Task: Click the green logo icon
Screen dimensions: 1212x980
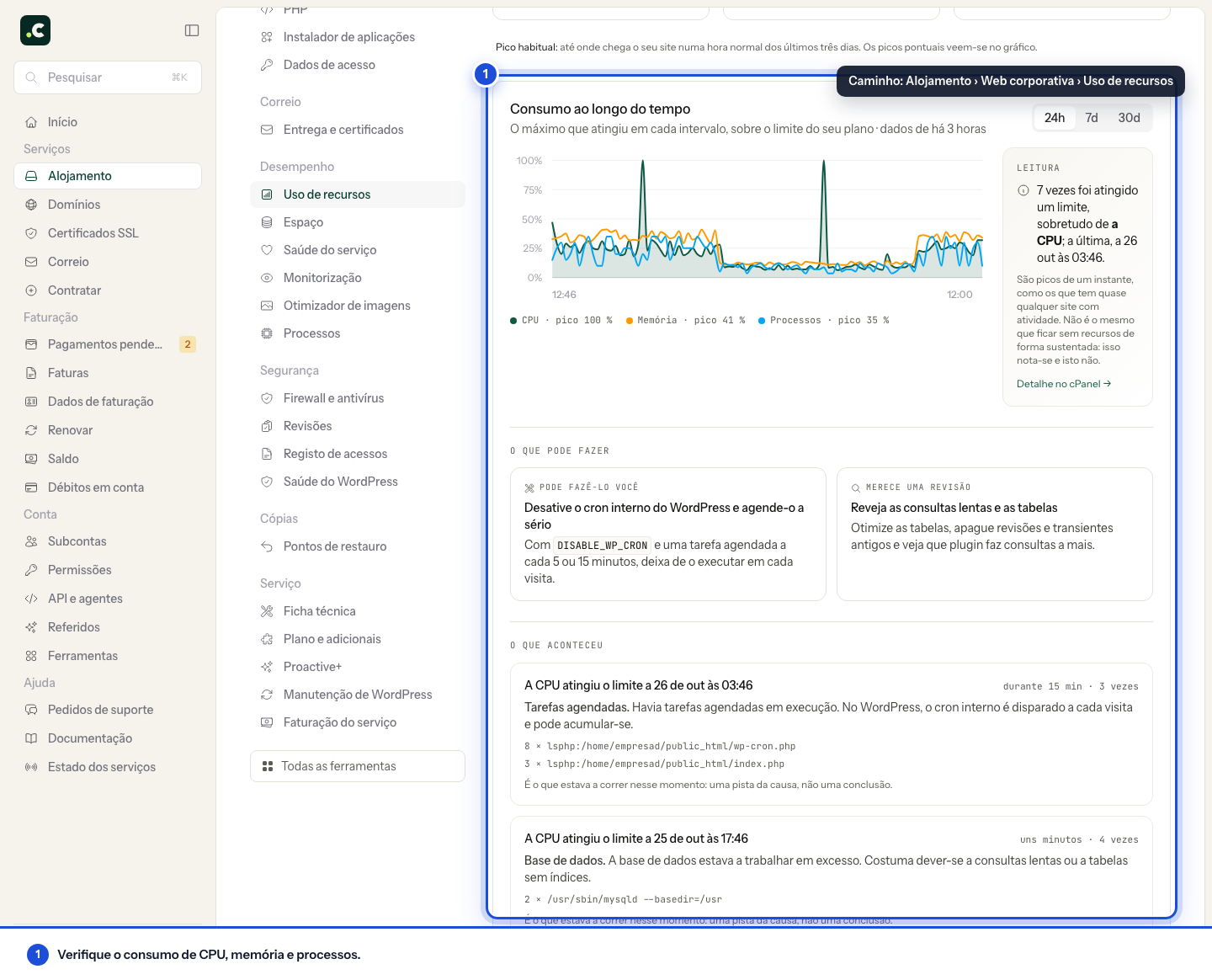Action: 35,30
